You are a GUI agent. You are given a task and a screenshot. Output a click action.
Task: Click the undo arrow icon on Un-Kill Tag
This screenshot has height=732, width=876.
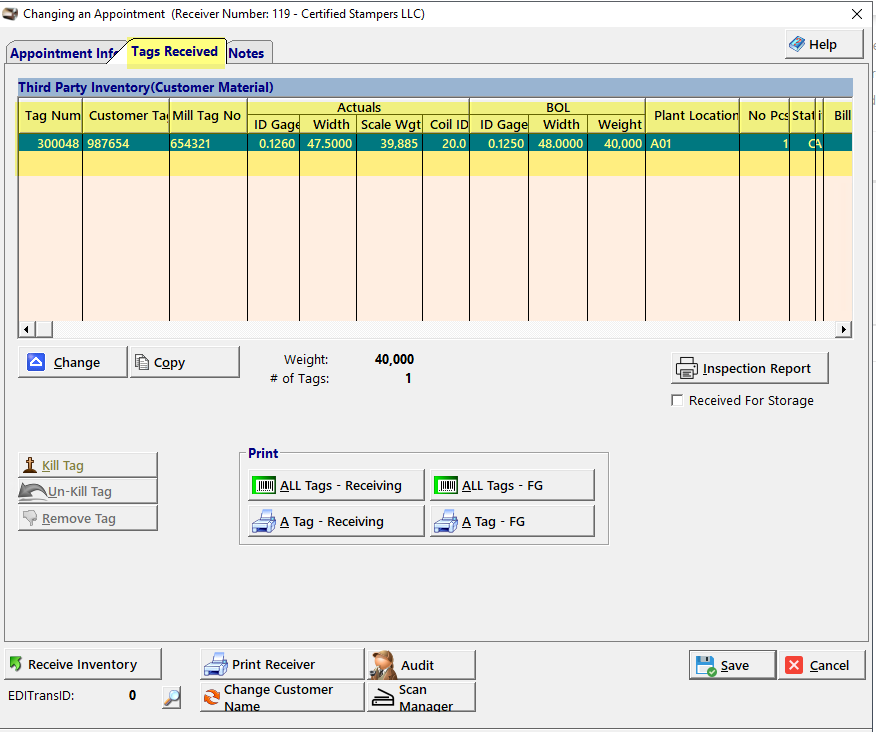coord(33,491)
